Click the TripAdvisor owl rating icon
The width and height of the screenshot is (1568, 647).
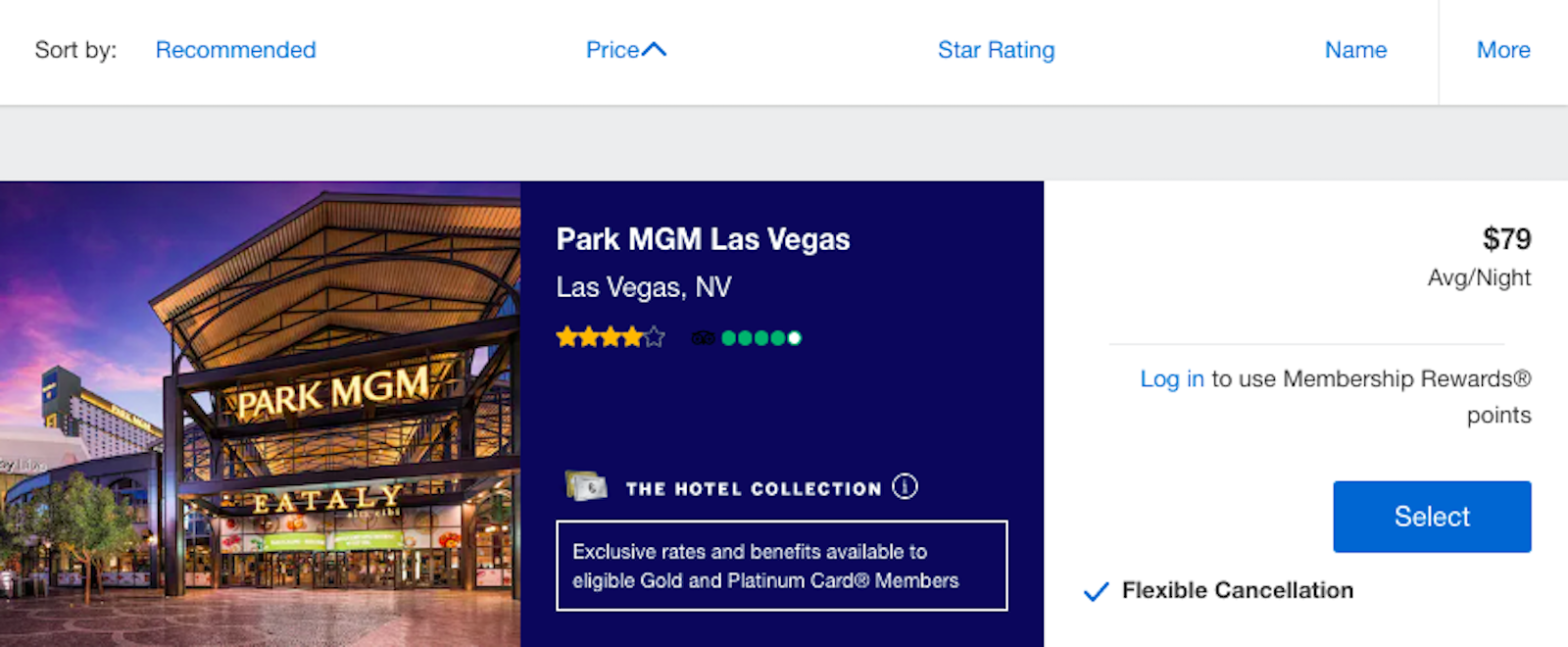pyautogui.click(x=703, y=336)
